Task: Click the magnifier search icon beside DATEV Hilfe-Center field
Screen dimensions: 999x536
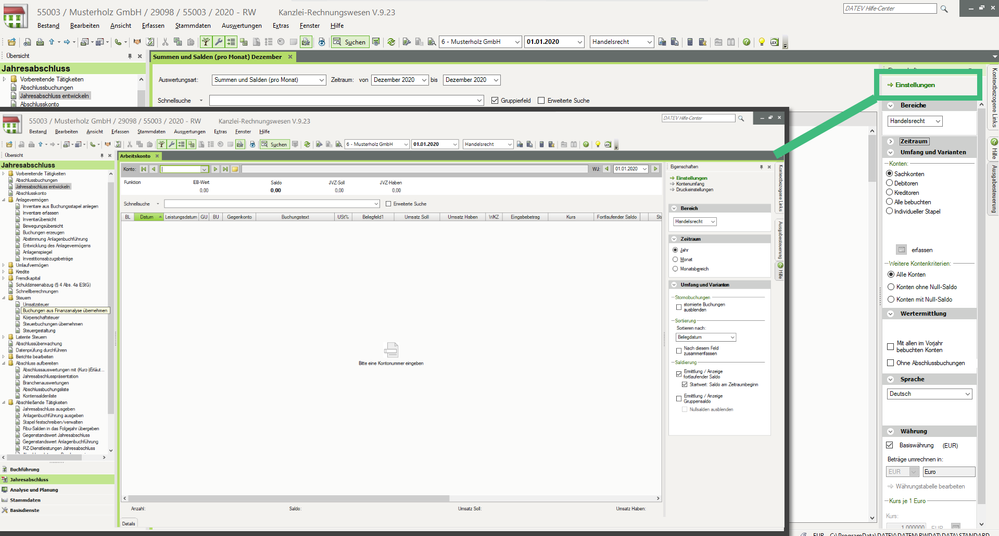Action: (944, 9)
